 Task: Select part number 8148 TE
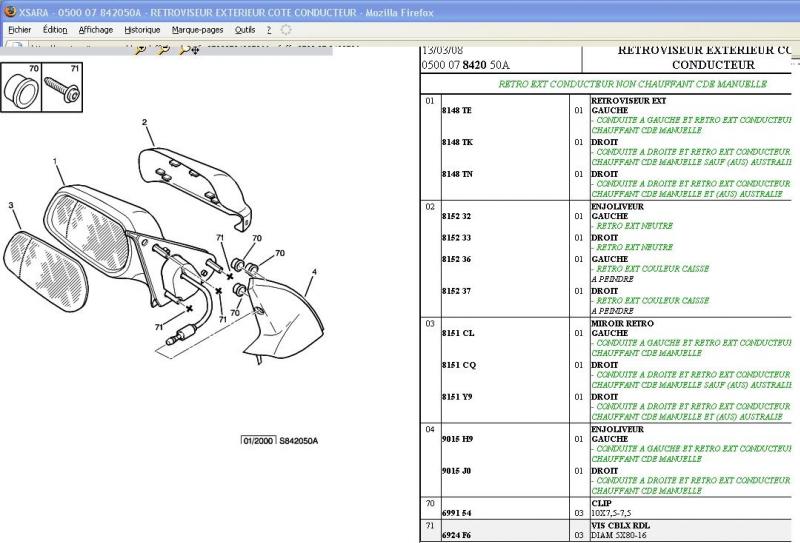click(457, 110)
